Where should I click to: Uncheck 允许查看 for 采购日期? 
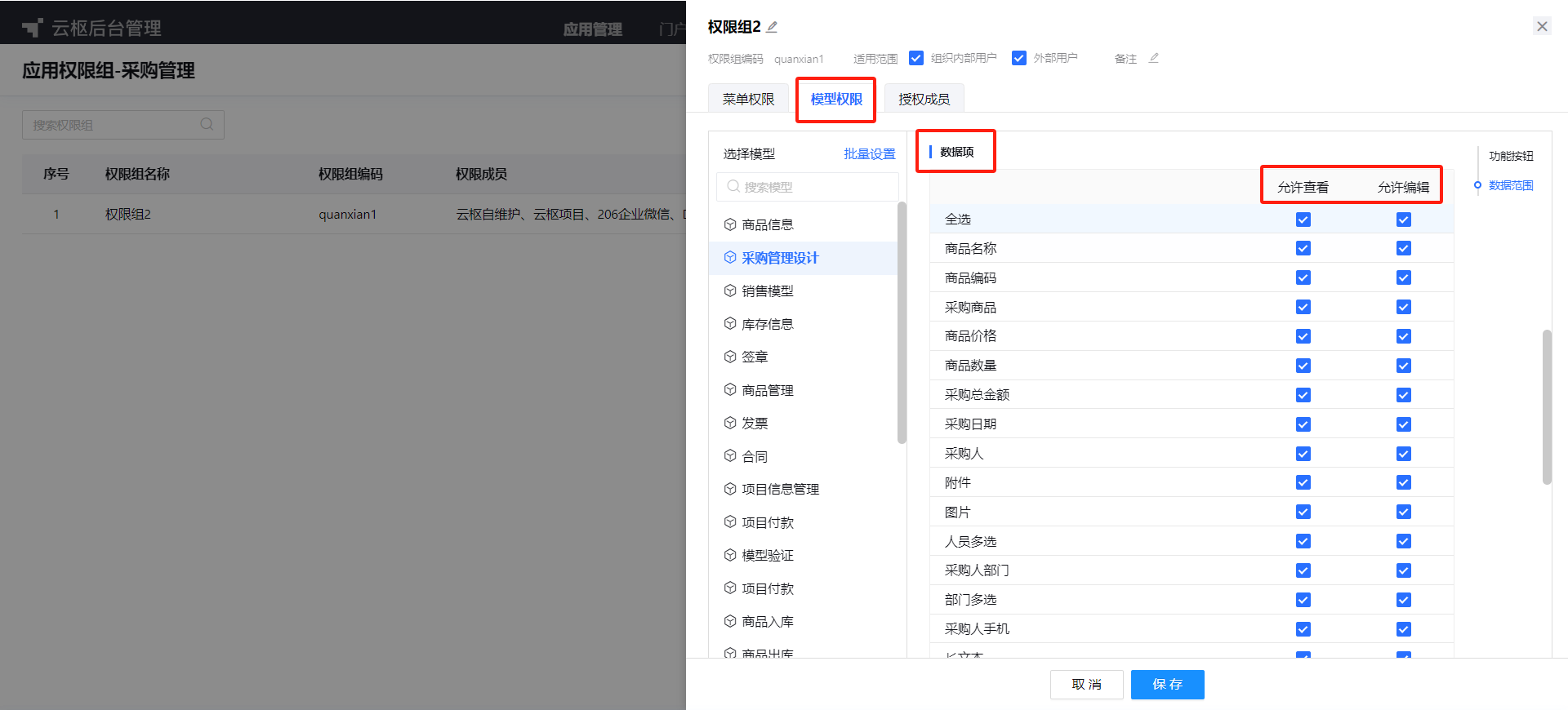pos(1303,424)
